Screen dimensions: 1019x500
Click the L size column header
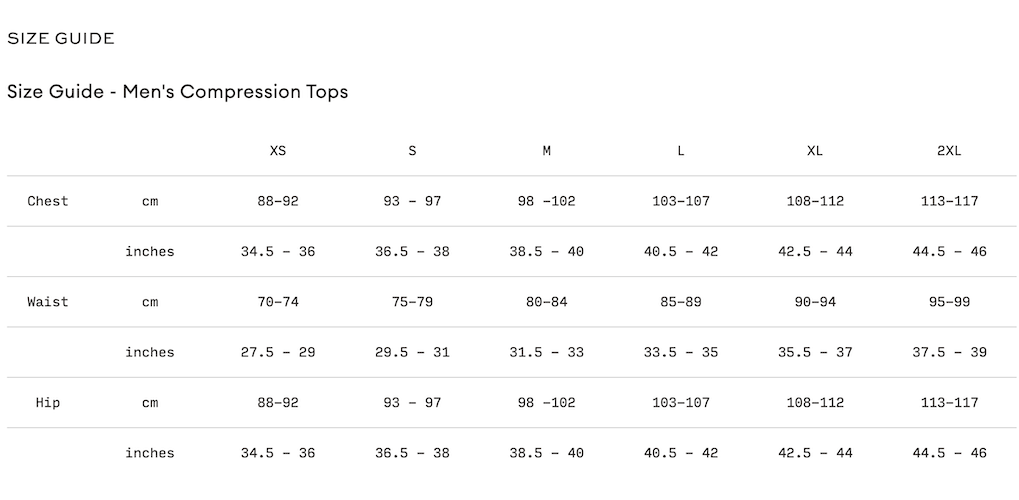point(680,151)
